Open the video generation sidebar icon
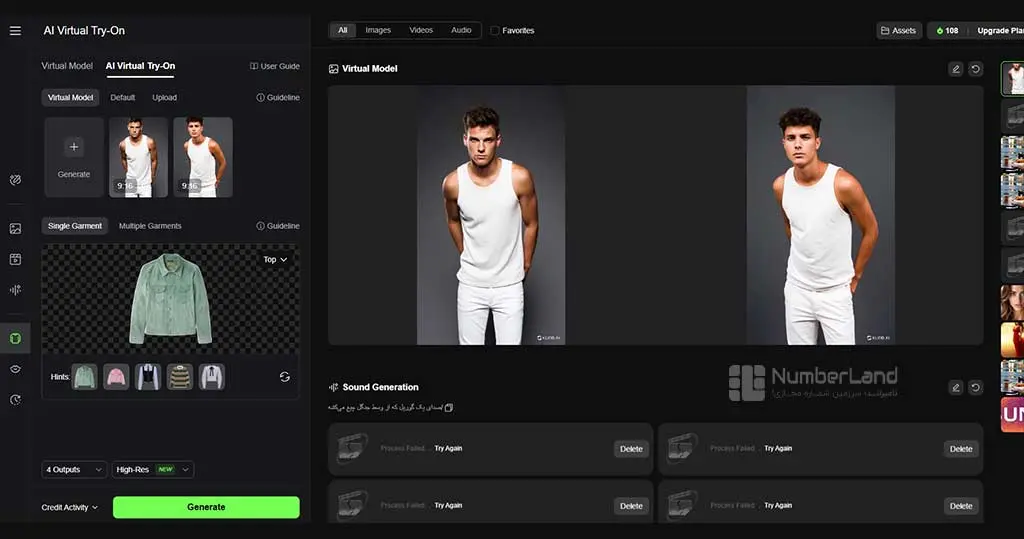 (x=15, y=259)
